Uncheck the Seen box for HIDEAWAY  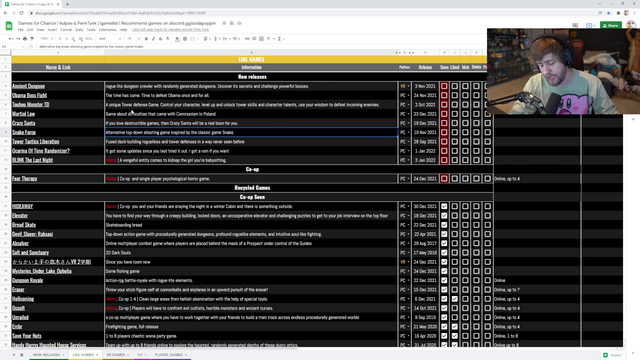click(444, 207)
